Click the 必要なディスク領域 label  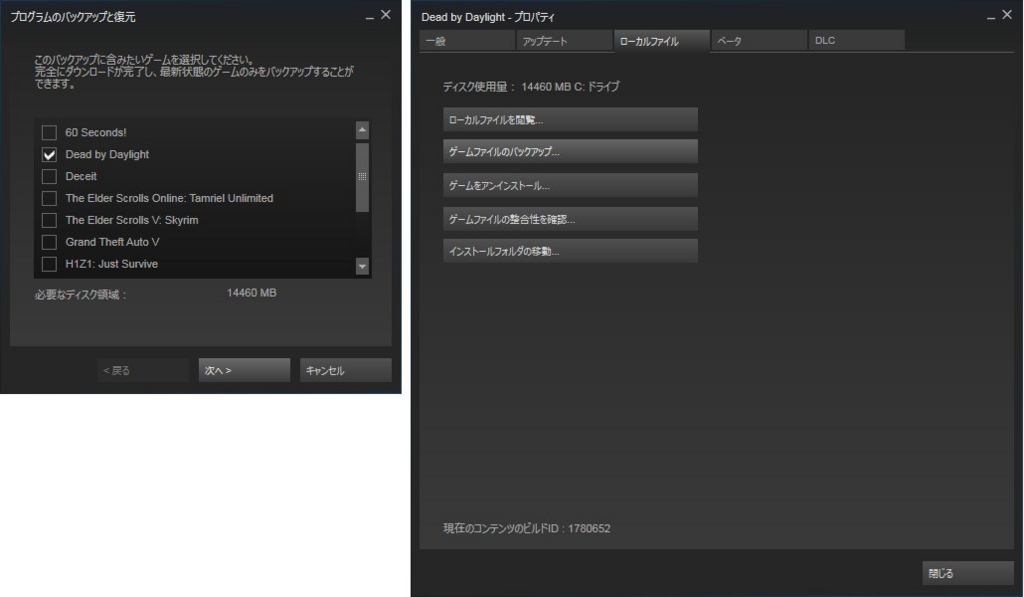80,295
